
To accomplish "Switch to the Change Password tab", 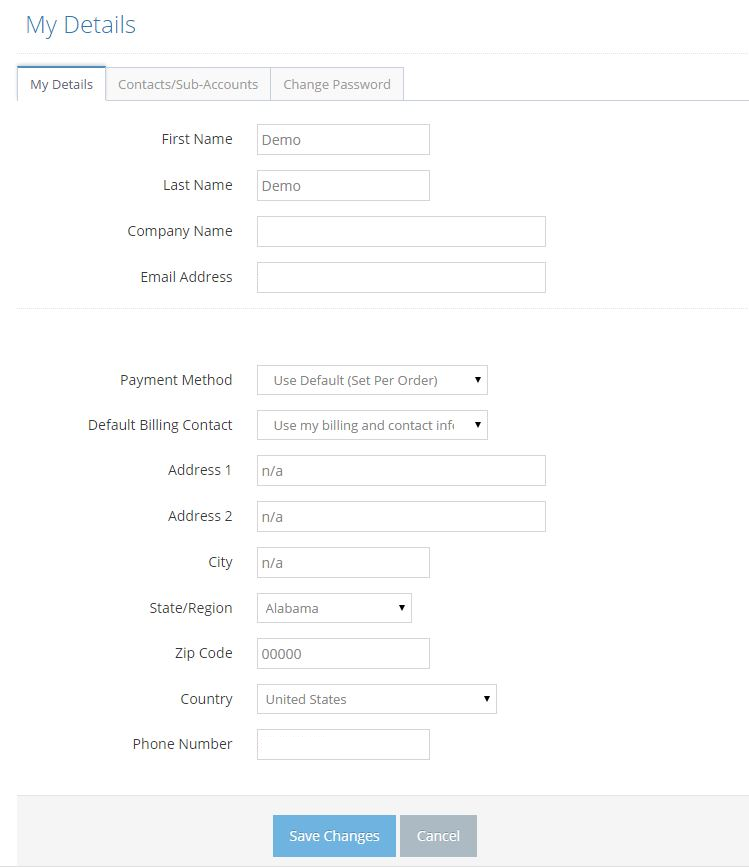I will 337,84.
